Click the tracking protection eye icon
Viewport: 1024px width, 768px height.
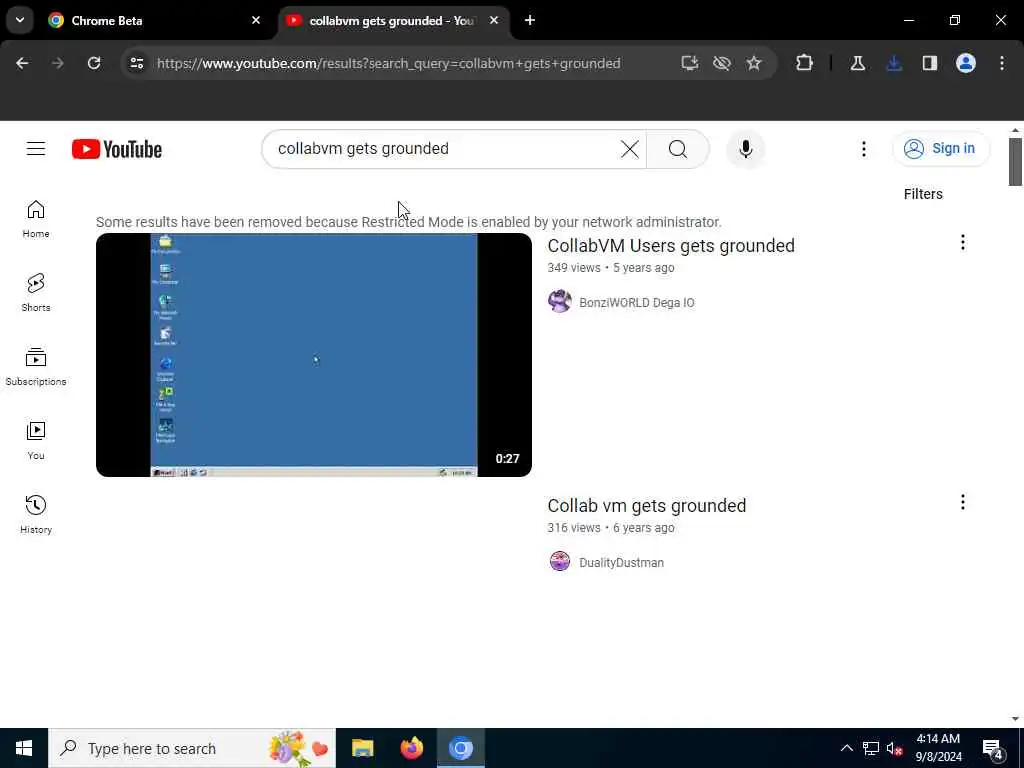pyautogui.click(x=722, y=63)
